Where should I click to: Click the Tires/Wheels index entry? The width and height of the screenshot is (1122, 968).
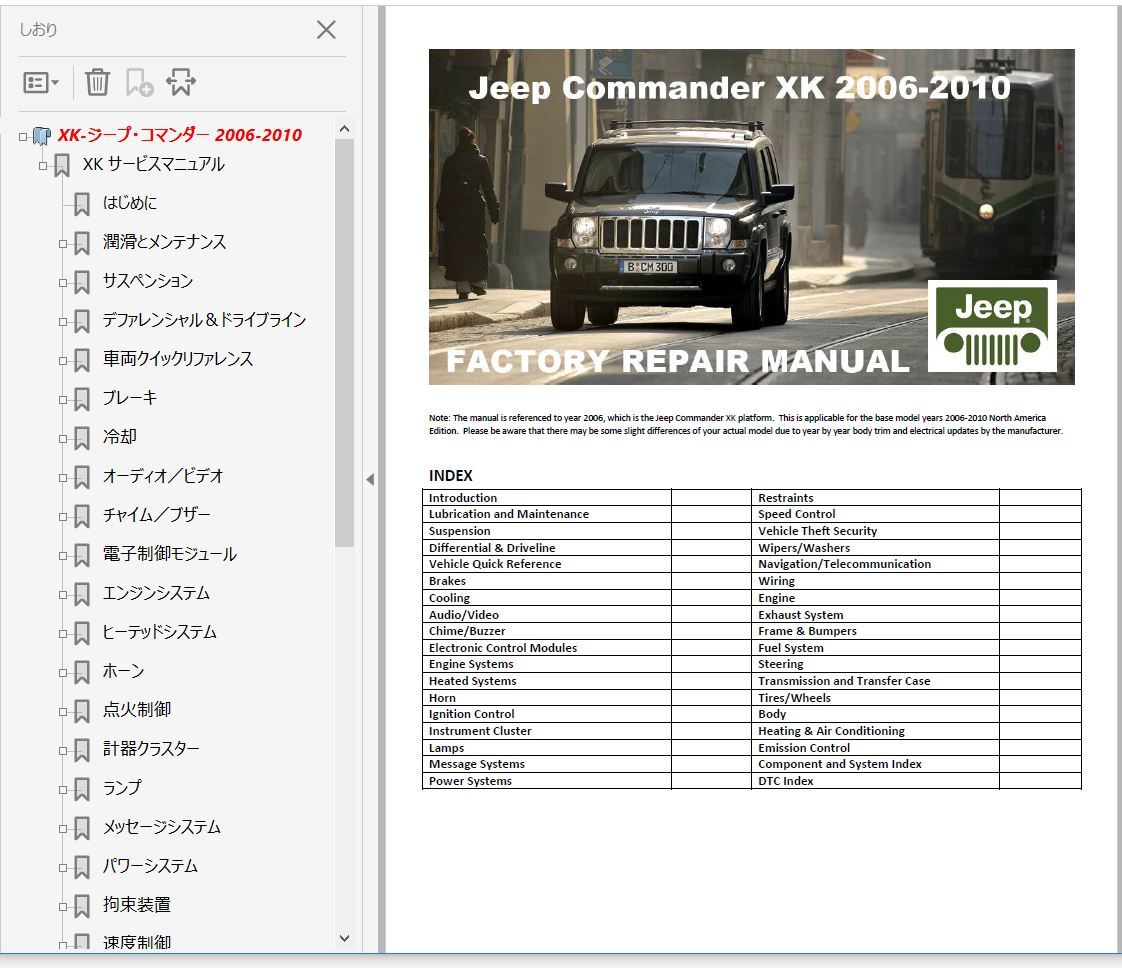coord(794,698)
